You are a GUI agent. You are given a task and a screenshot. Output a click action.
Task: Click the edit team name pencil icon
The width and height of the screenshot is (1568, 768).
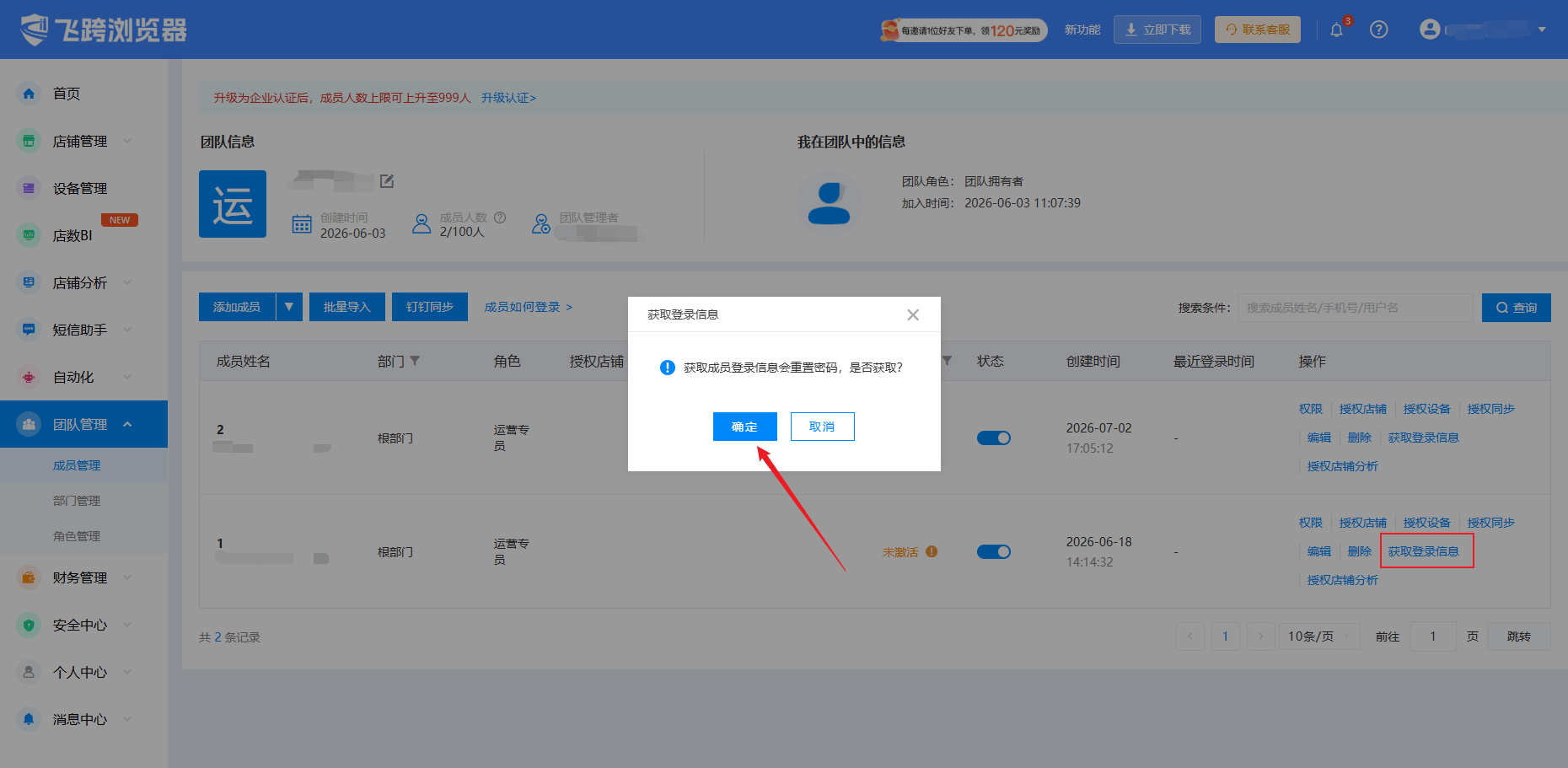[387, 181]
